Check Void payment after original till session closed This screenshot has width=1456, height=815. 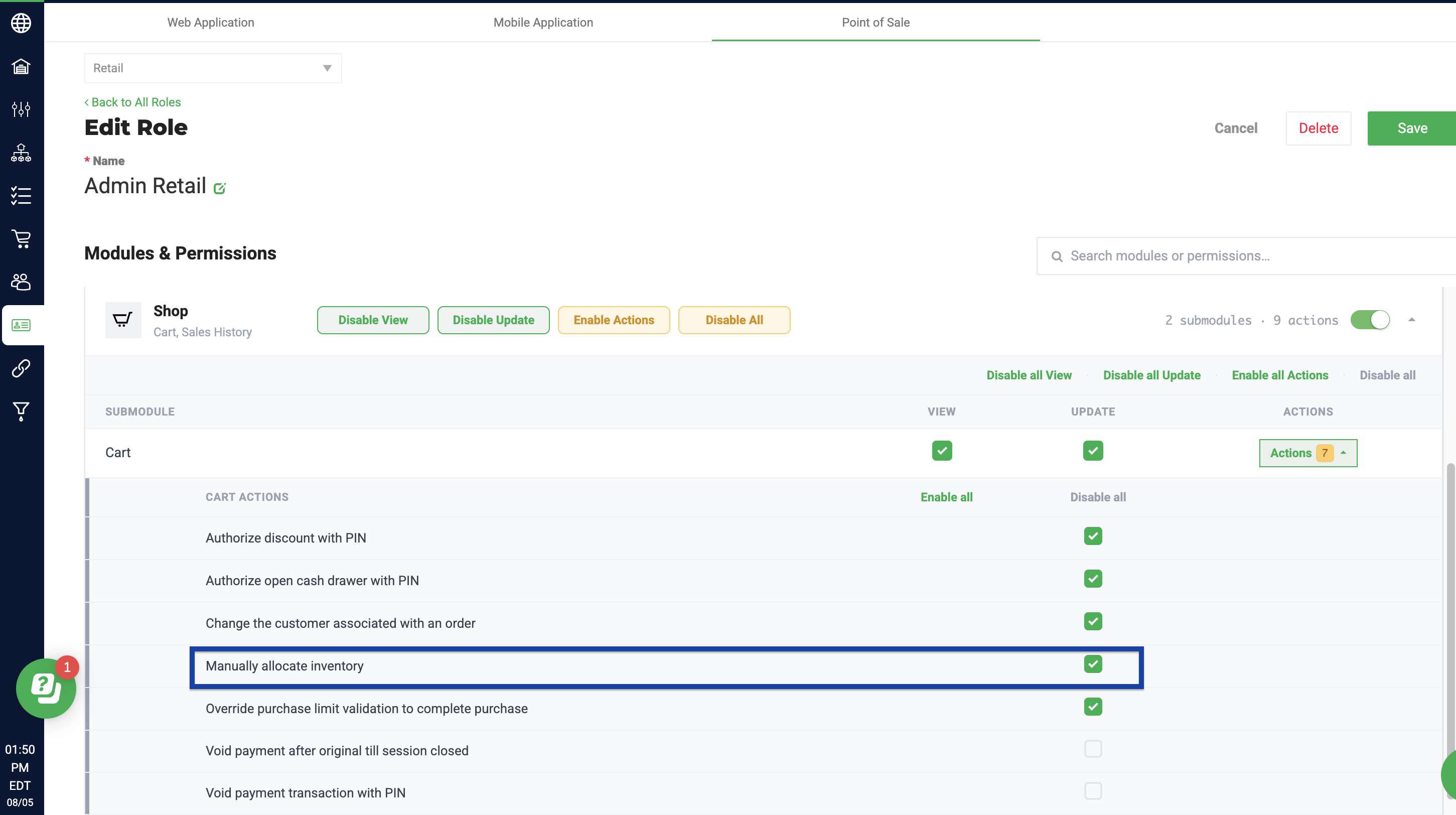(x=1093, y=749)
